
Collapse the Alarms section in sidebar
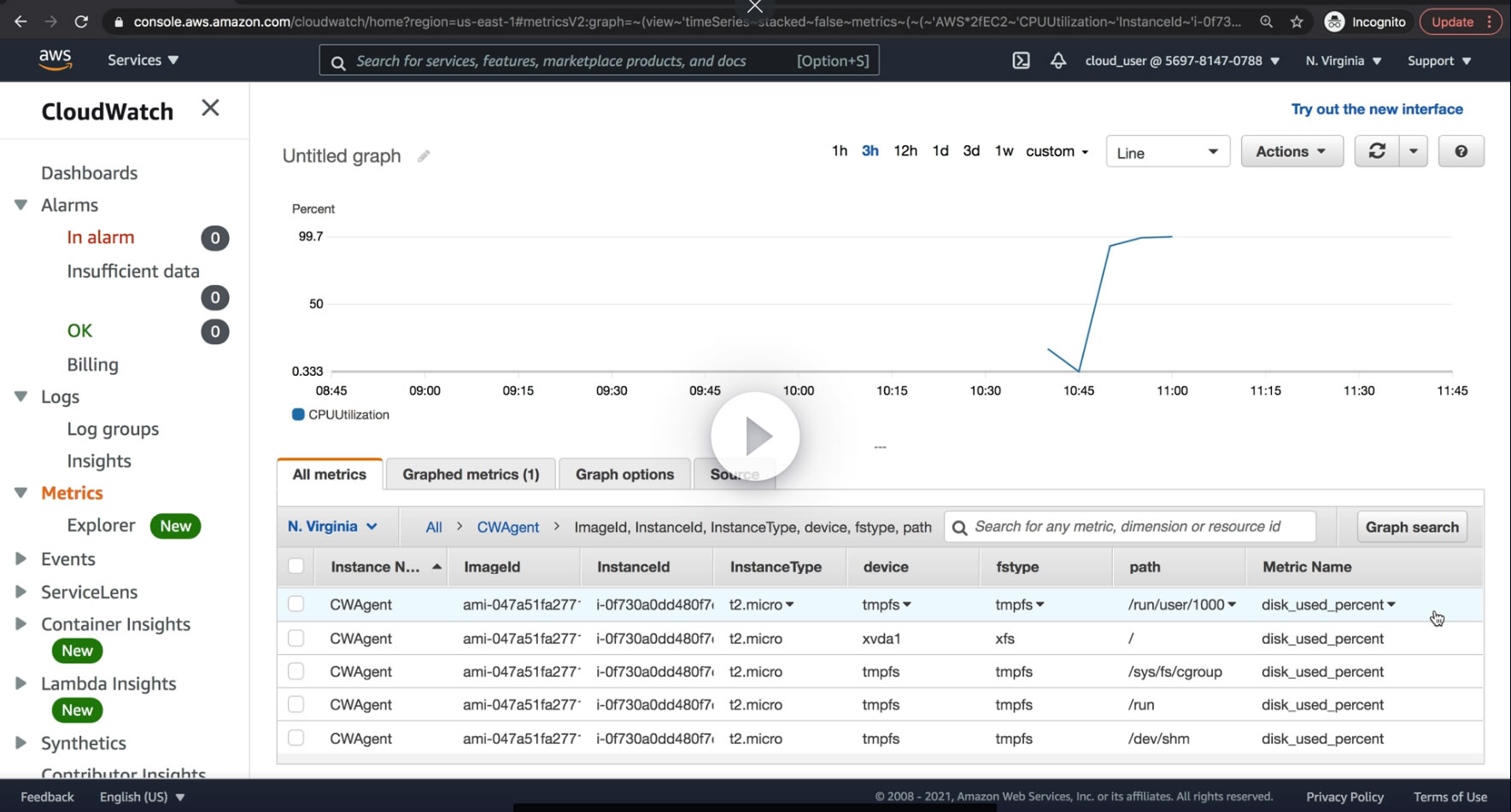click(x=21, y=205)
